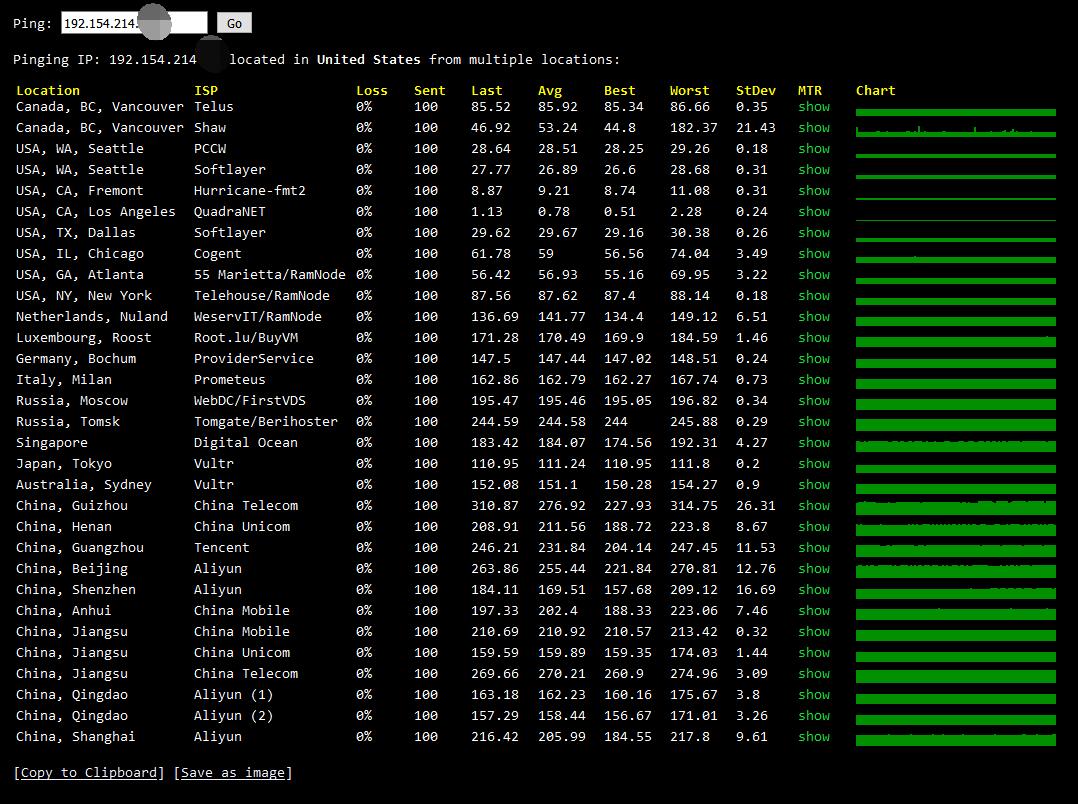
Task: Select 'Netherlands, Nuland' location cell
Action: click(x=92, y=316)
